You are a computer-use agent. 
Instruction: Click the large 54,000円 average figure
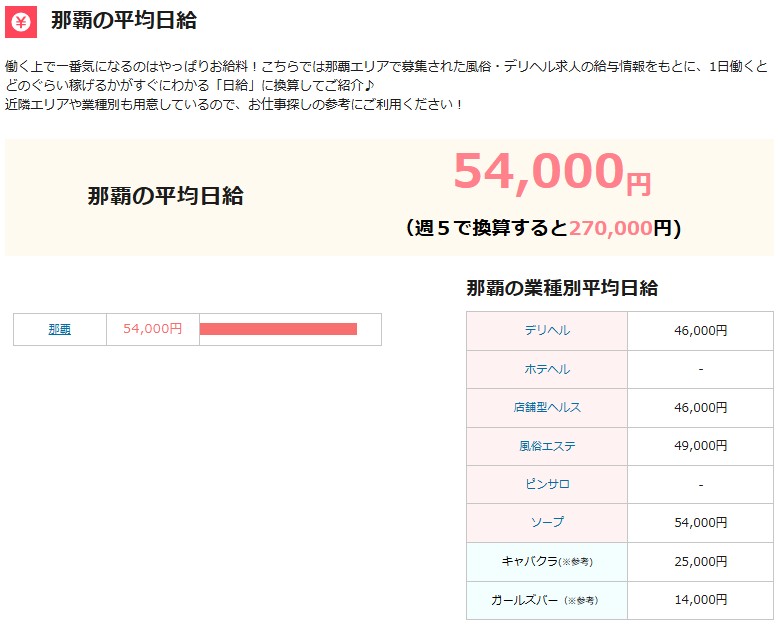click(551, 173)
